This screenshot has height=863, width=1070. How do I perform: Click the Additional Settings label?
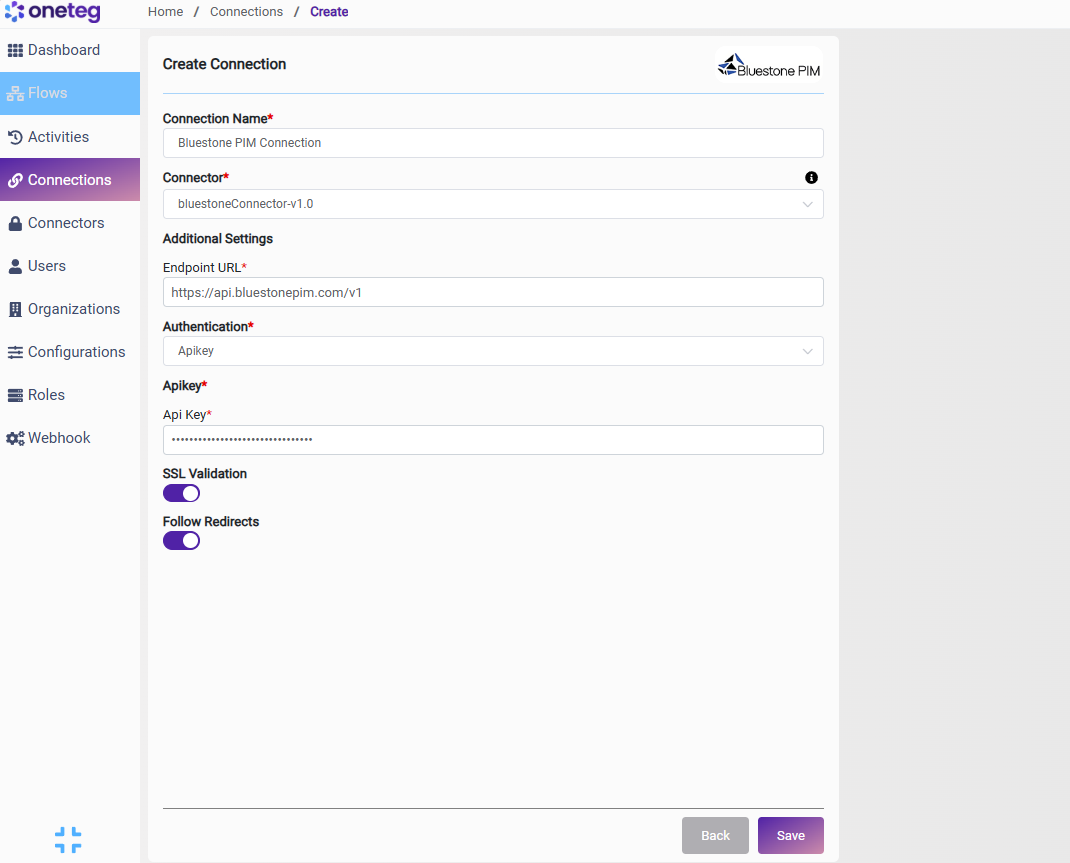(x=218, y=239)
